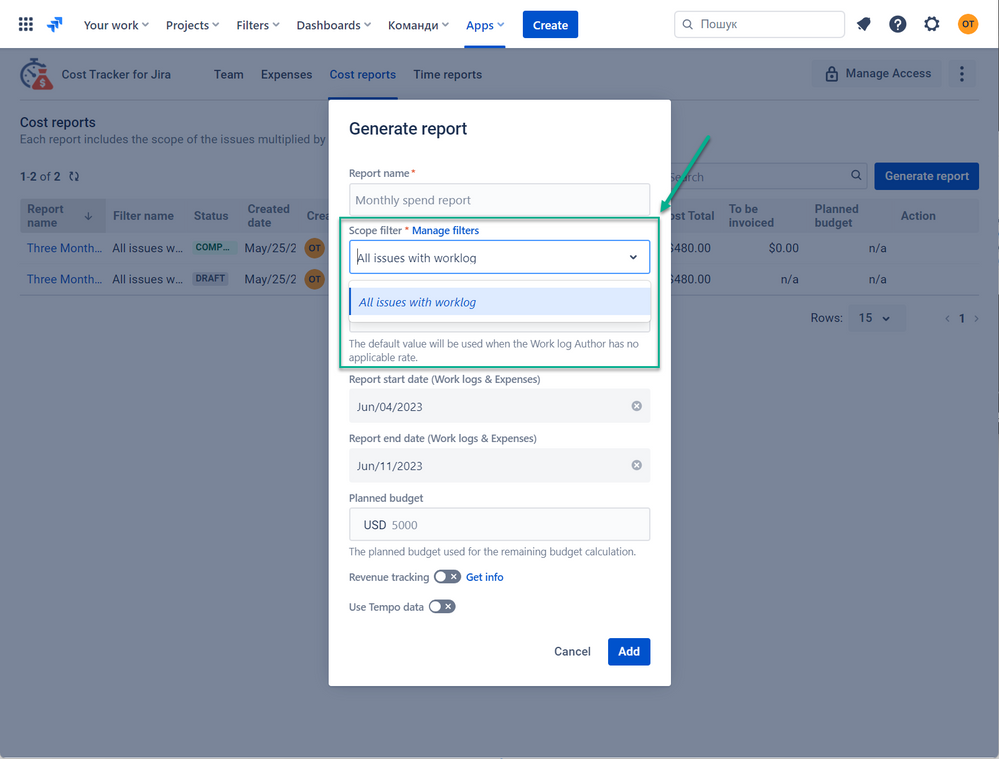Switch to the Time reports tab
The image size is (999, 759).
447,75
